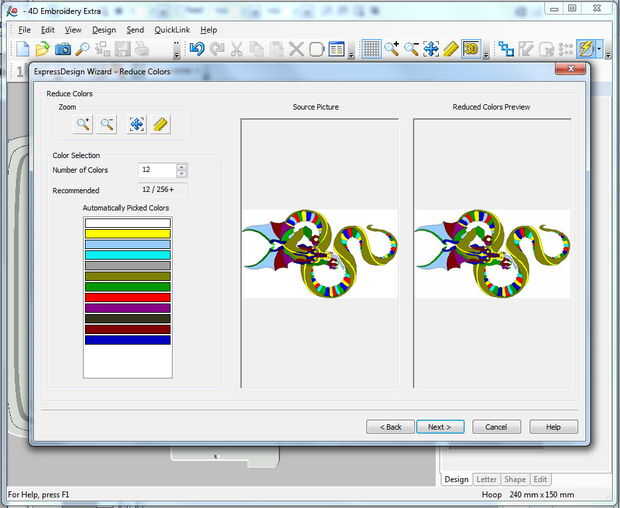
Task: Click Zoom To Fit button in wizard
Action: point(137,125)
